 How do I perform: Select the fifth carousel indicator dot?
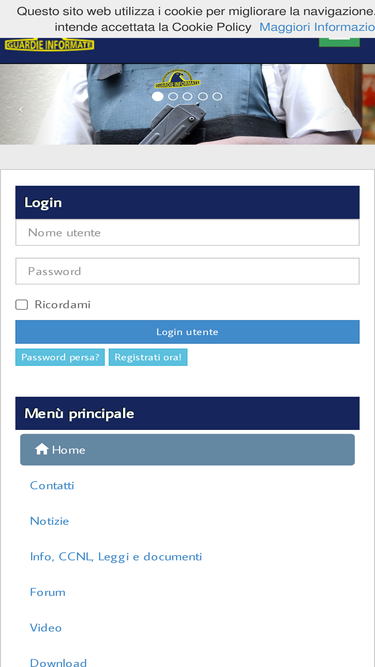217,97
